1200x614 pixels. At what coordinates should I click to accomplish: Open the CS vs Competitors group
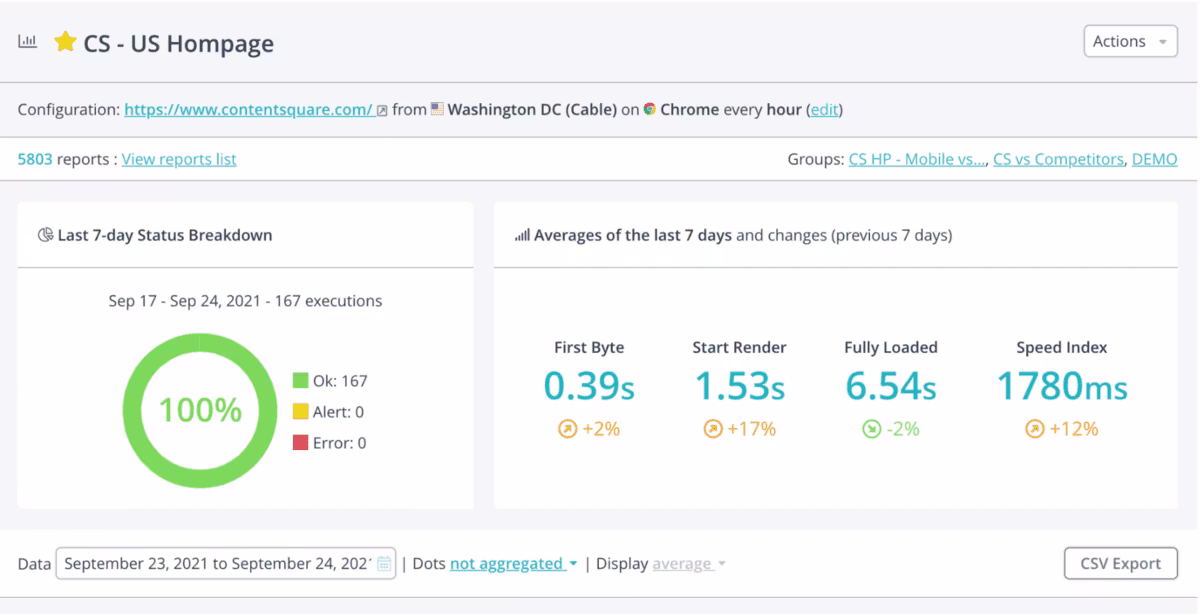click(1058, 159)
